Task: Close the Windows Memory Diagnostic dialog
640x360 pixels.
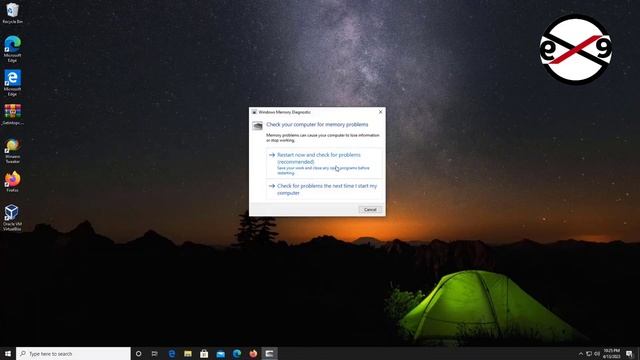Action: (x=380, y=111)
